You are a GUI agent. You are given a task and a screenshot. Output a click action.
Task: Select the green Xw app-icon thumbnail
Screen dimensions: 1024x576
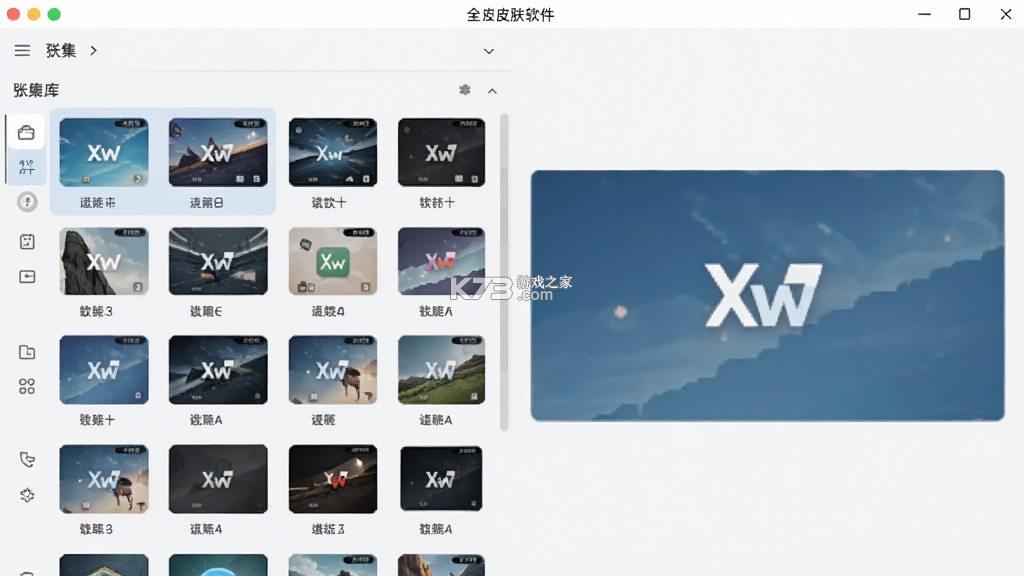pyautogui.click(x=332, y=261)
